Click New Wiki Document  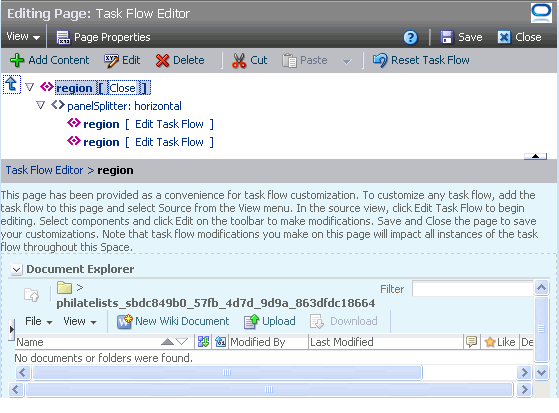point(173,321)
